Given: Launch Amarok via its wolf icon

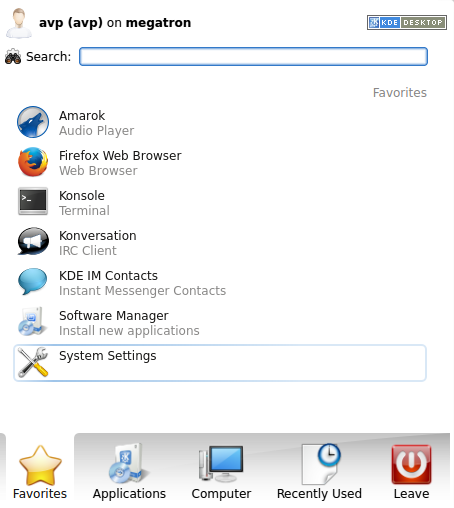Looking at the screenshot, I should [x=33, y=122].
